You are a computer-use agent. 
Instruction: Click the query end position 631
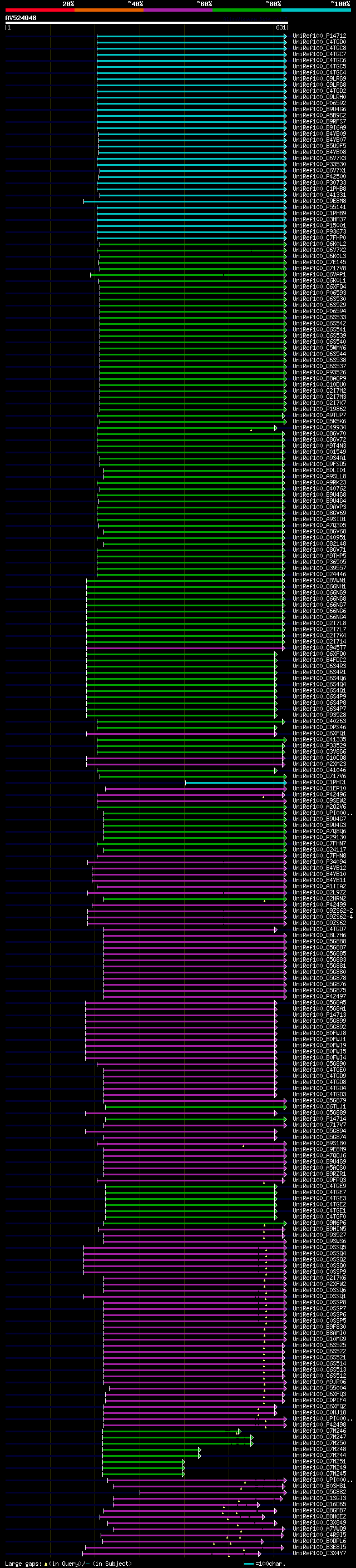280,27
